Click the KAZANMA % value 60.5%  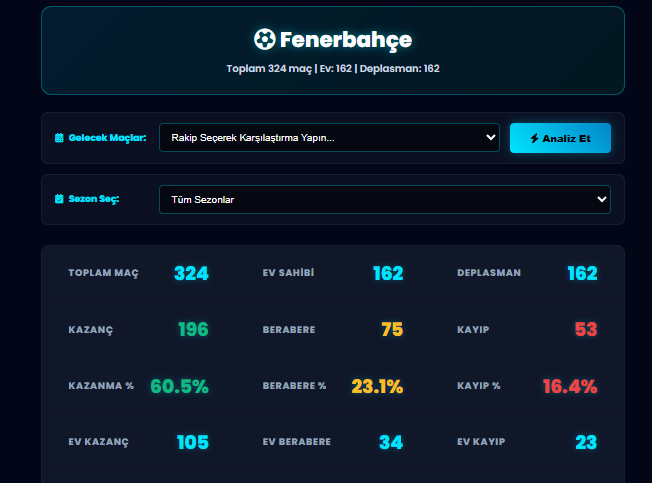tap(179, 386)
